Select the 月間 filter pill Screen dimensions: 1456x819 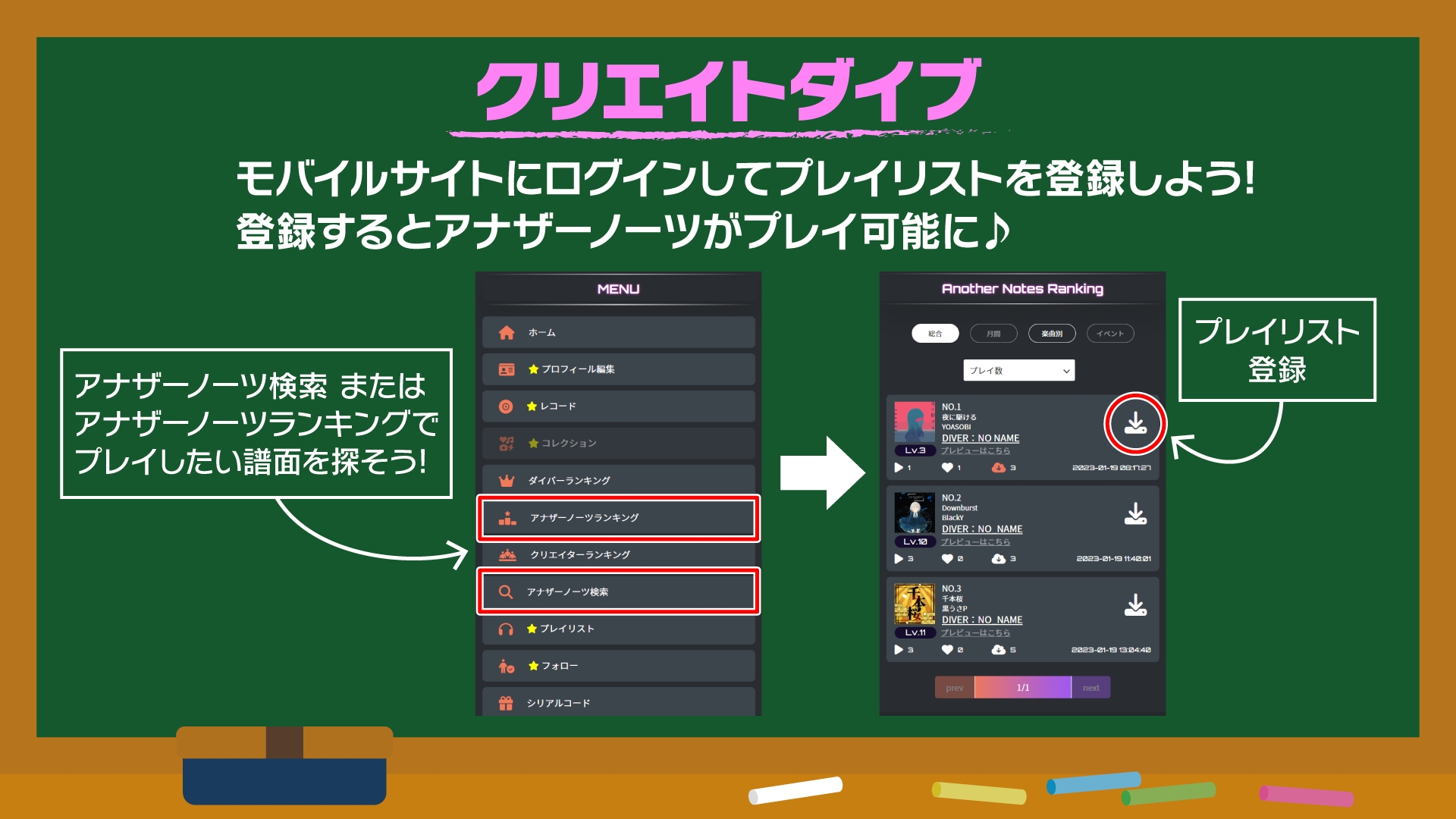993,334
